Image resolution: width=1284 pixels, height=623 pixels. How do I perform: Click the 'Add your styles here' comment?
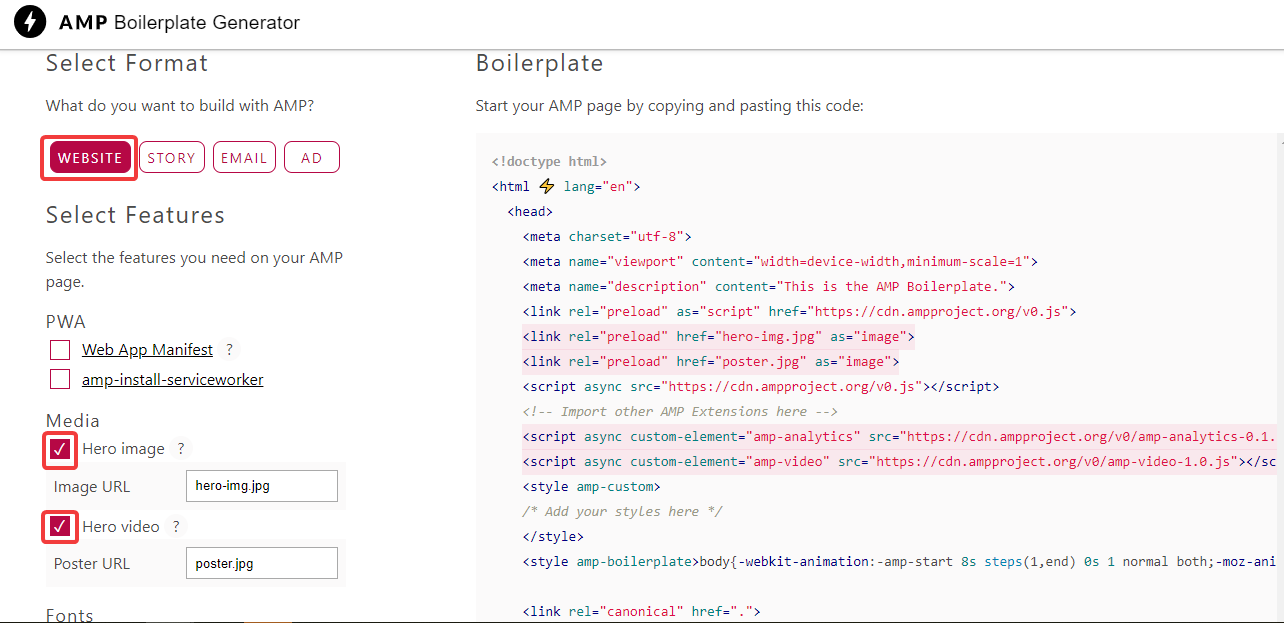622,512
